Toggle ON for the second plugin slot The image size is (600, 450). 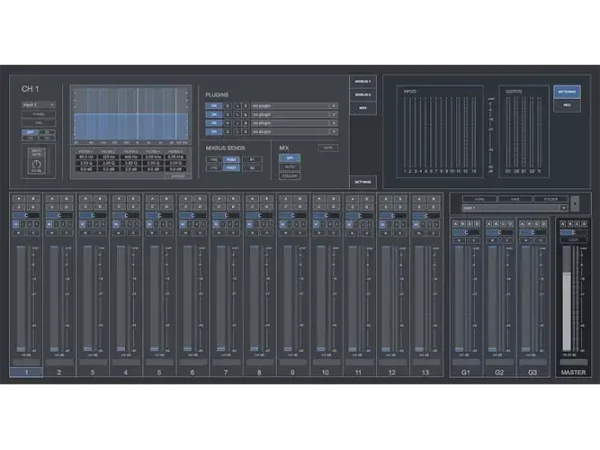pos(214,114)
